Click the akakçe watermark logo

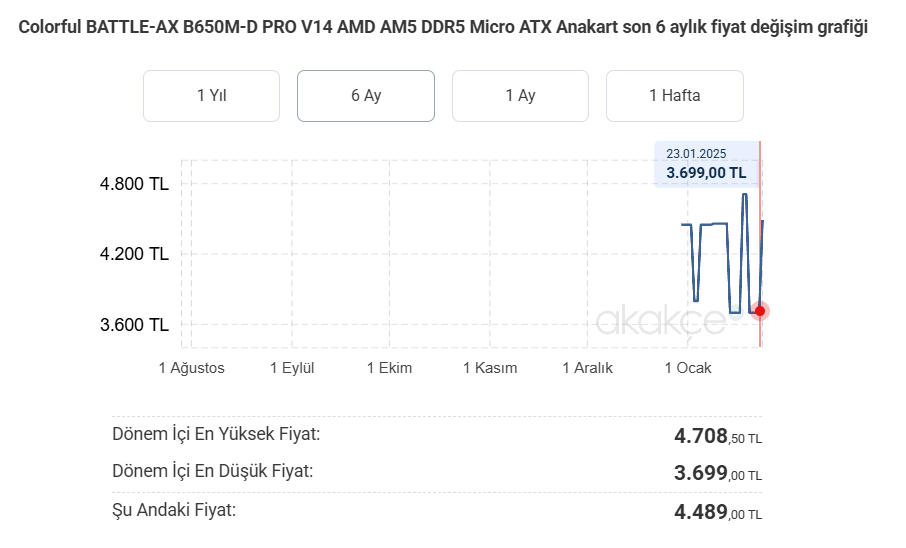click(x=661, y=322)
